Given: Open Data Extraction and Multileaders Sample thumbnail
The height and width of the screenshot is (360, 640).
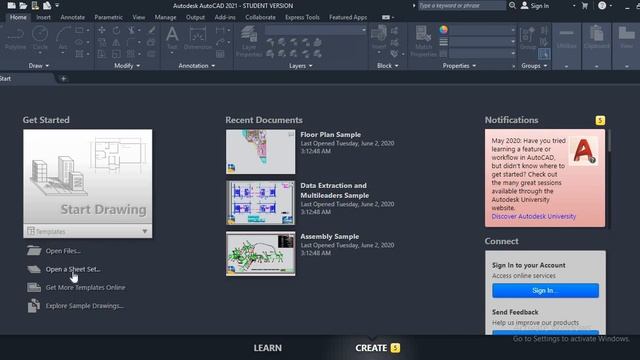Looking at the screenshot, I should click(260, 203).
